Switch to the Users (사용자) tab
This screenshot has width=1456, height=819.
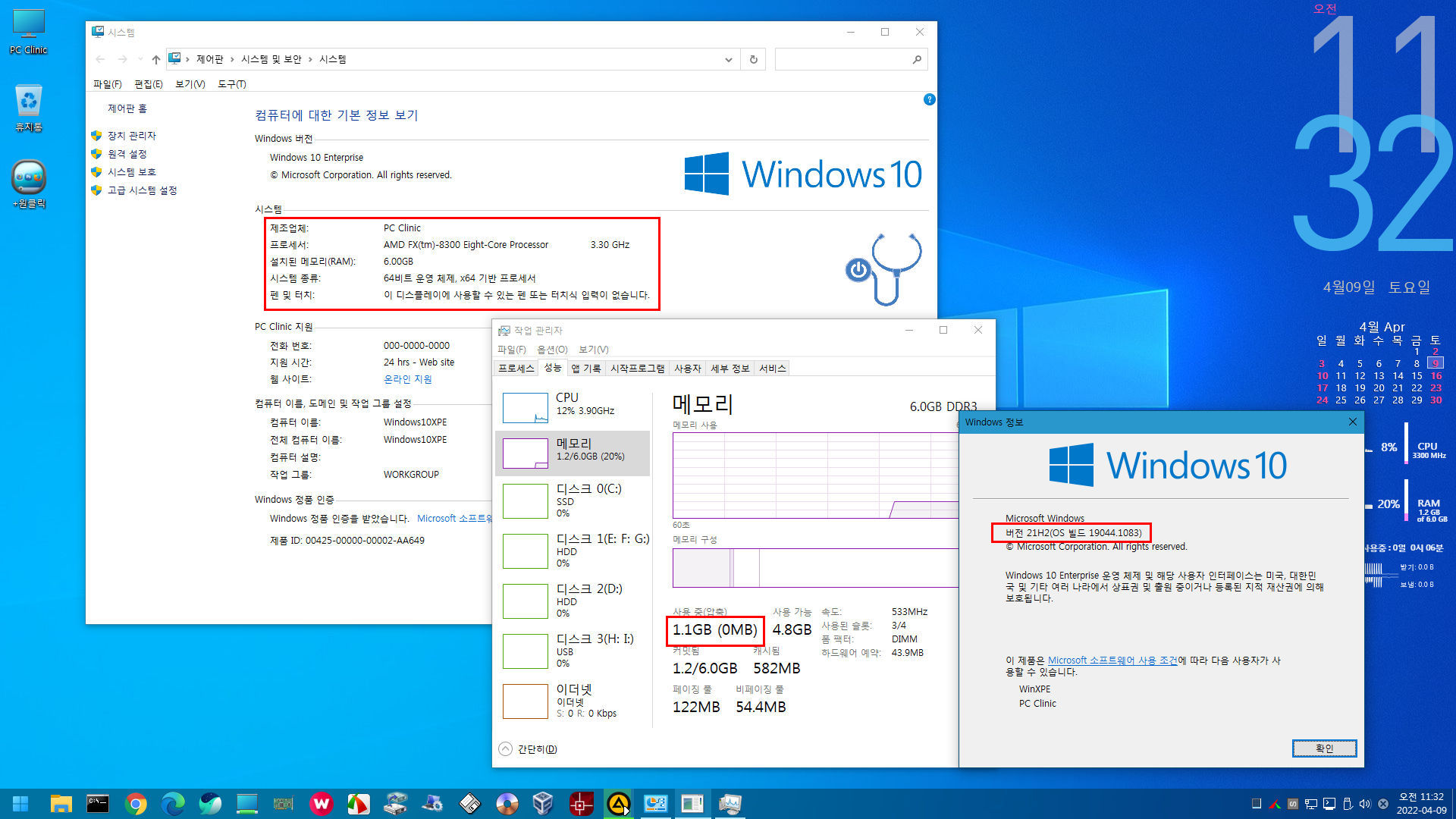(688, 369)
